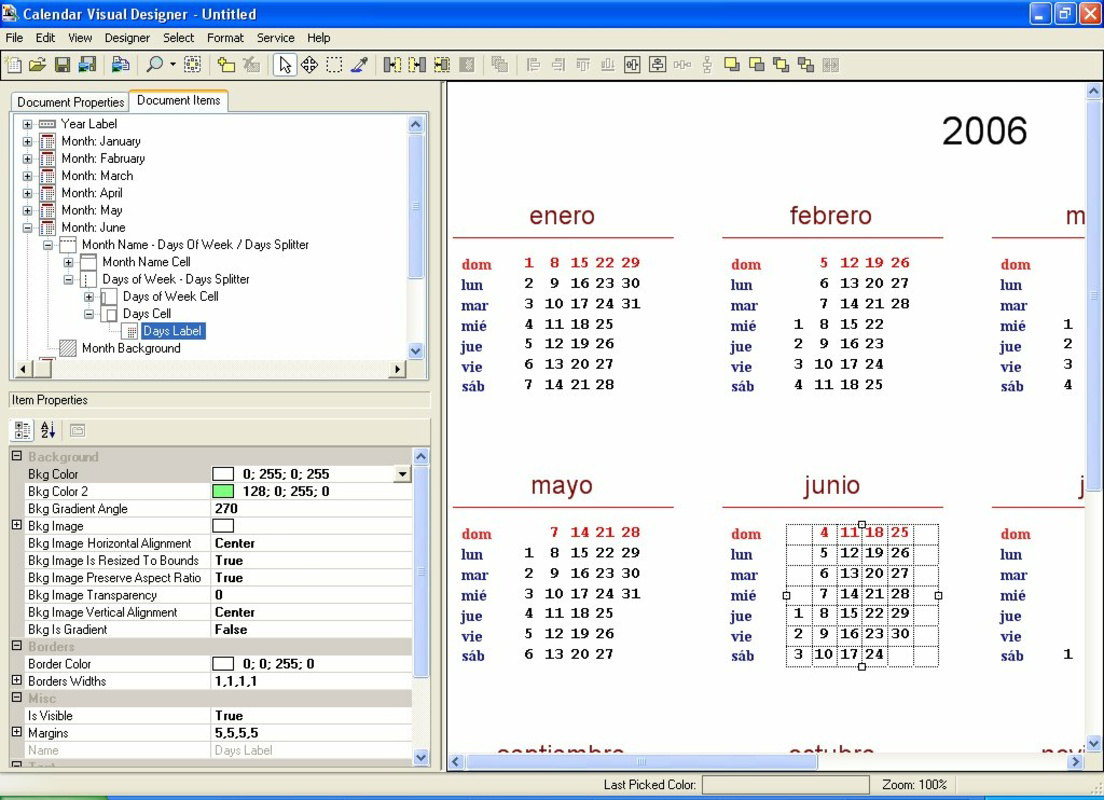1104x800 pixels.
Task: Click the center horizontally toolbar icon
Action: (632, 65)
